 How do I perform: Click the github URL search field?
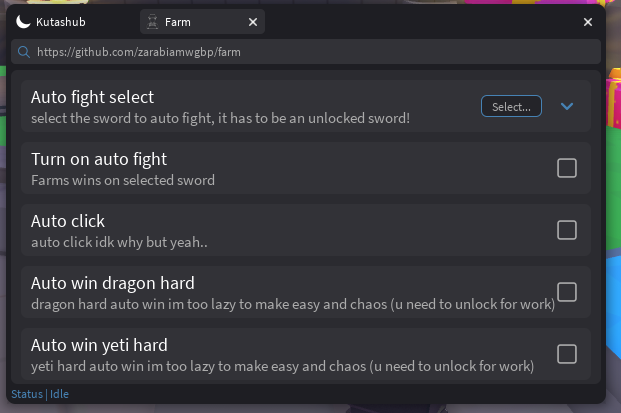(x=306, y=52)
